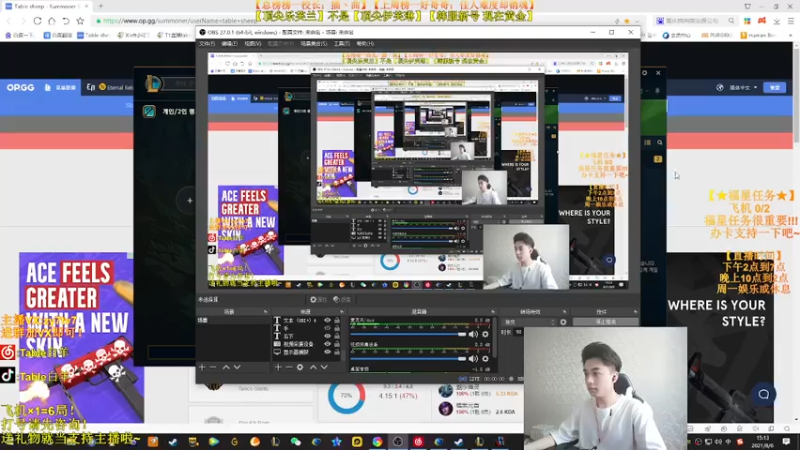
Task: Open 视频采集设备 mixer settings gear
Action: pyautogui.click(x=485, y=359)
